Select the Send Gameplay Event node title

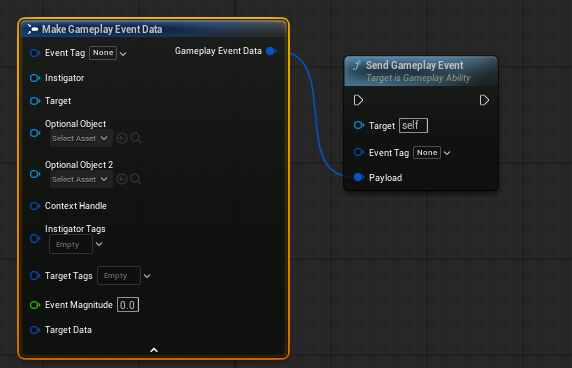(414, 65)
